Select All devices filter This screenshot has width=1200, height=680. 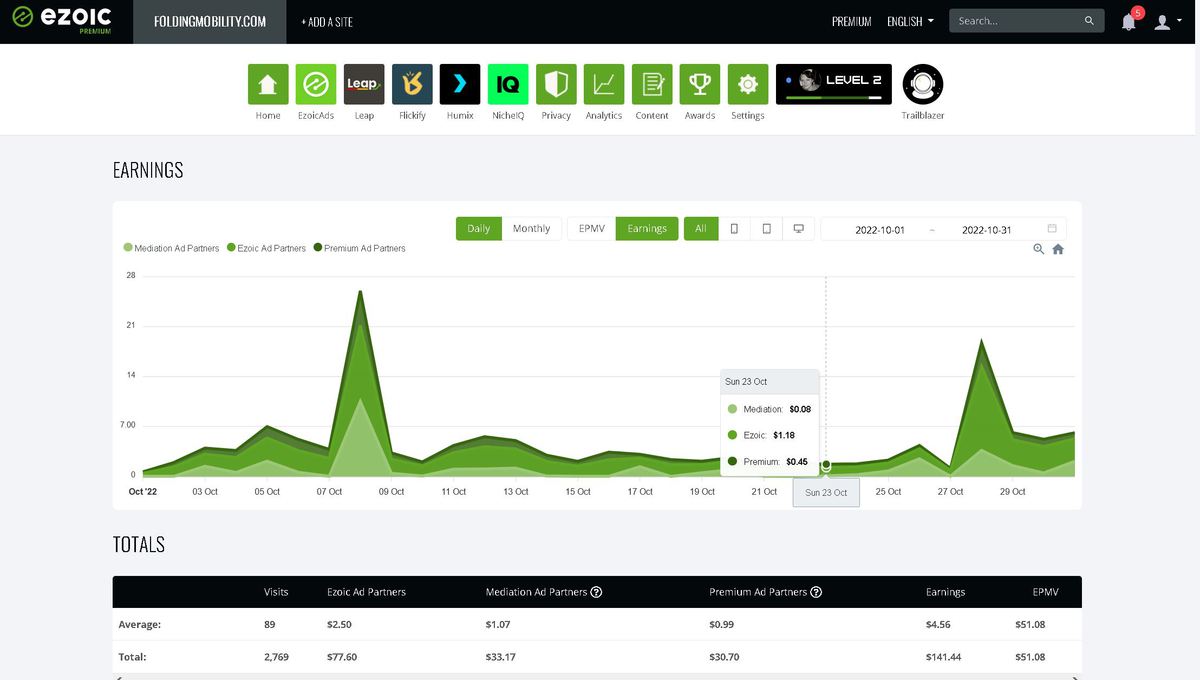pos(700,229)
